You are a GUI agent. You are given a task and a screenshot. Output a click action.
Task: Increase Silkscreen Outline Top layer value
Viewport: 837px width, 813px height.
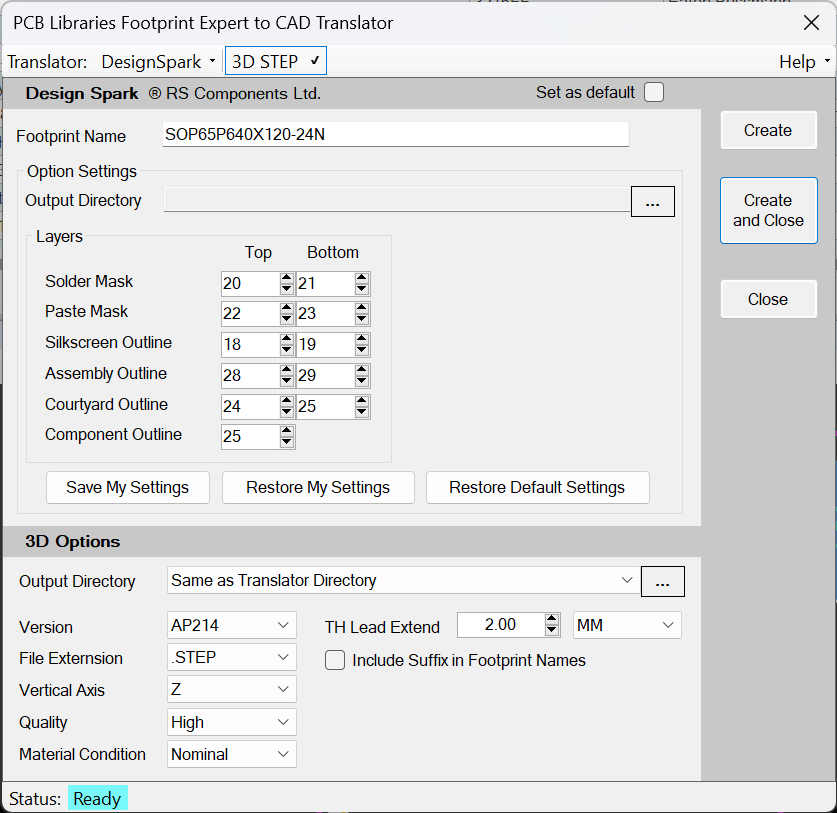287,339
